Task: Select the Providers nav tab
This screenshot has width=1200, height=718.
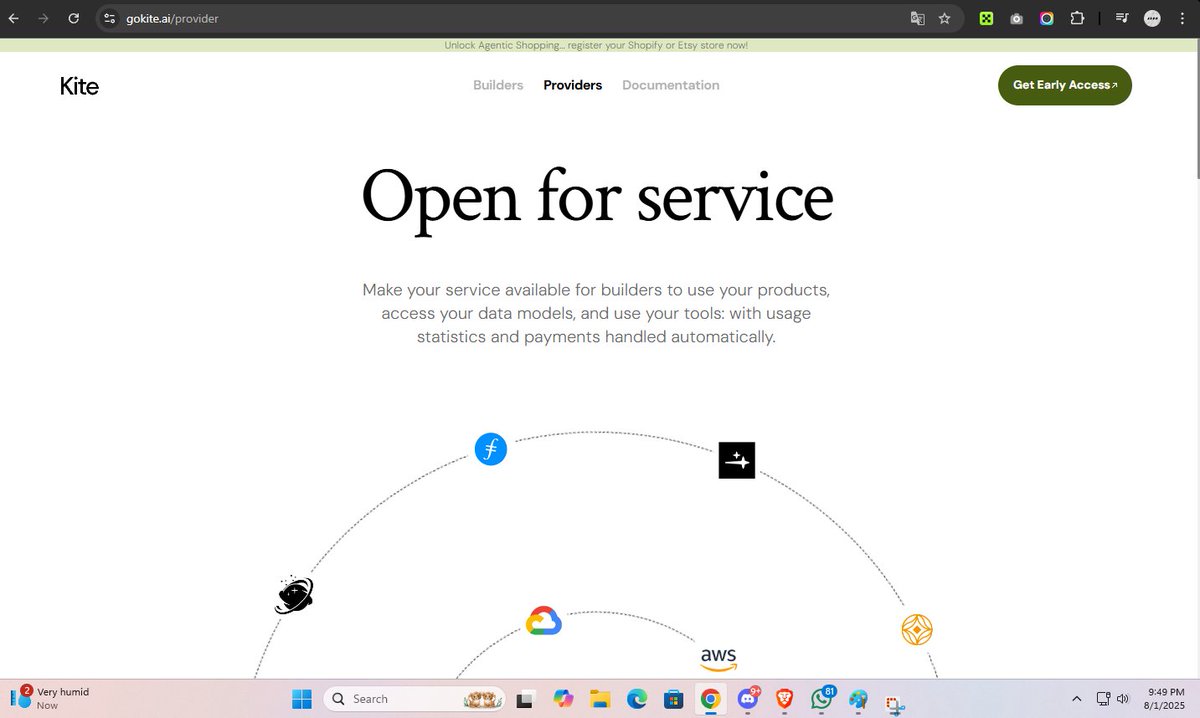Action: tap(573, 85)
